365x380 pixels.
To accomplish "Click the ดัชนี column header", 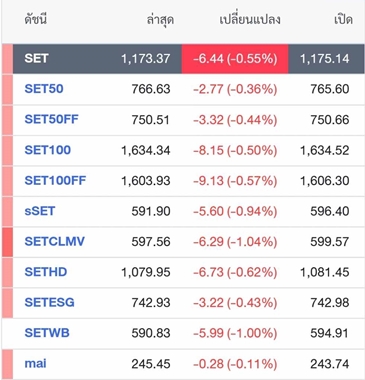I will click(35, 20).
